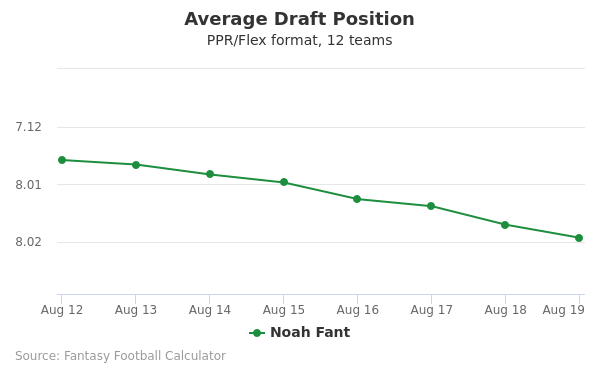Viewport: 600px width, 375px height.
Task: Click the Aug 14 data marker
Action: 210,174
